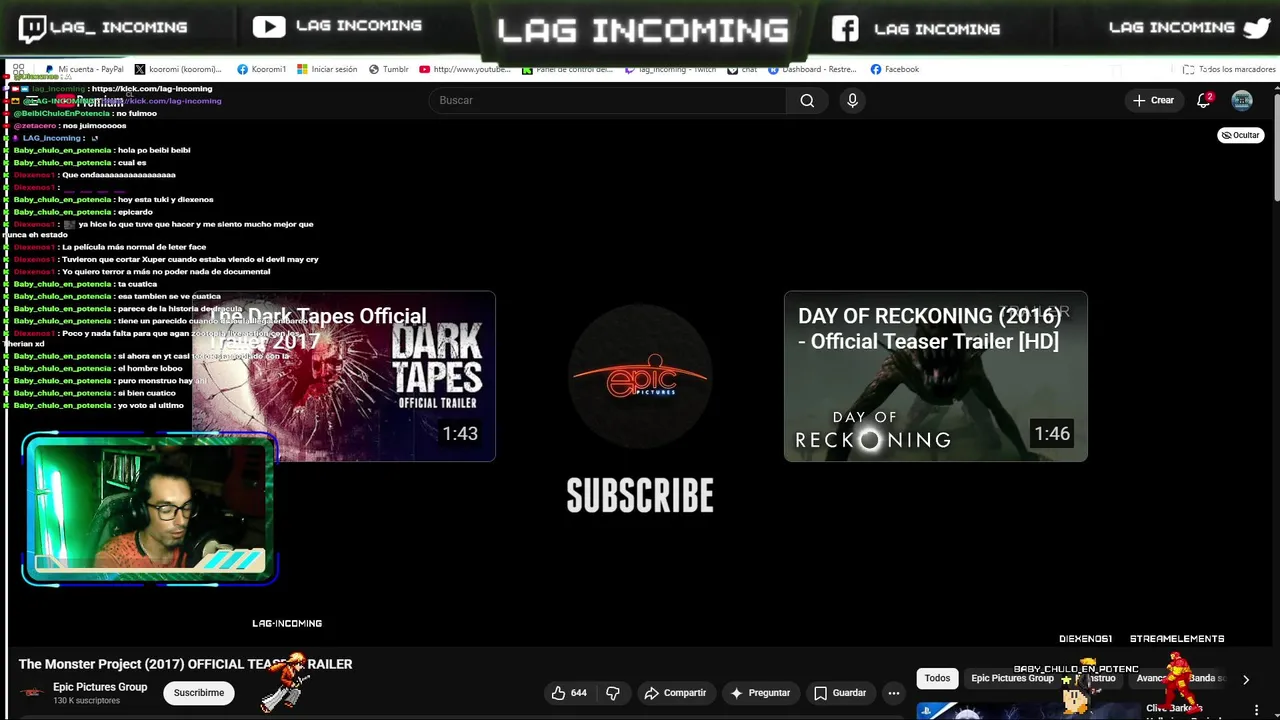Open the Todos los marcadores folder
The height and width of the screenshot is (720, 1280).
(1229, 69)
